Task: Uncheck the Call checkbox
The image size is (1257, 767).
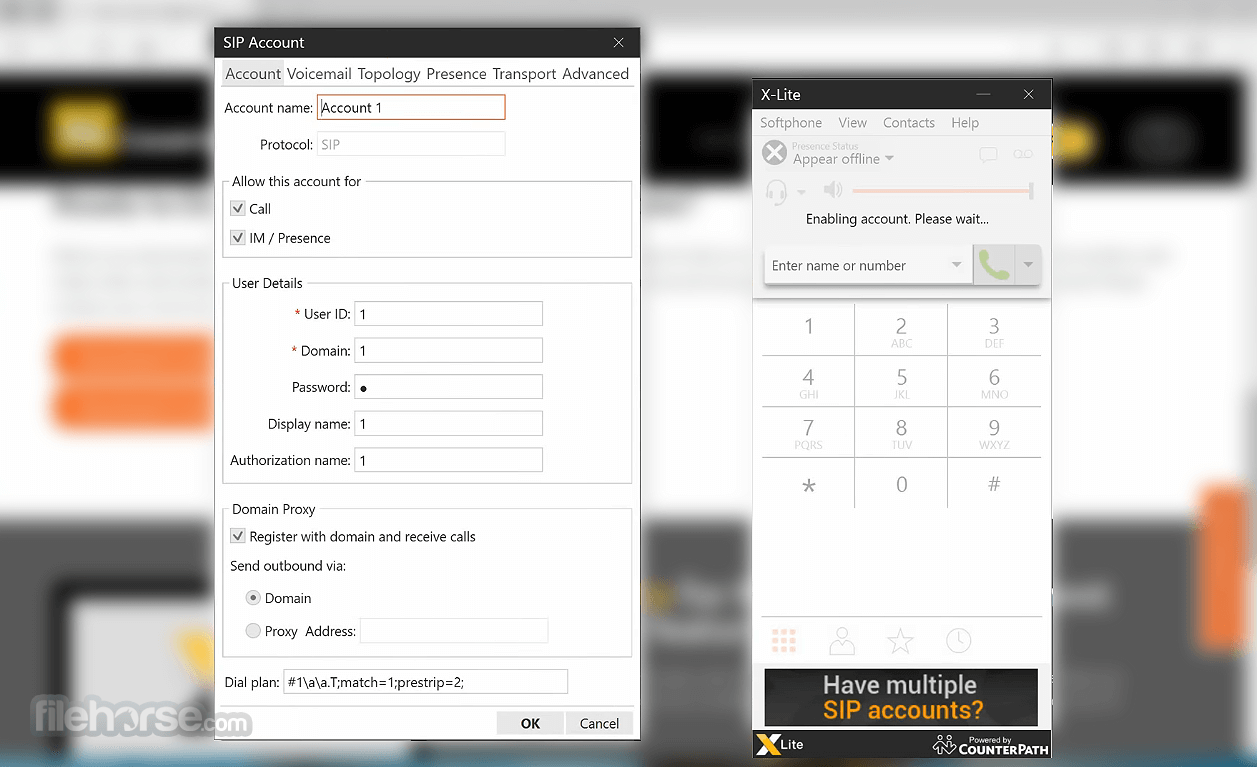Action: (238, 209)
